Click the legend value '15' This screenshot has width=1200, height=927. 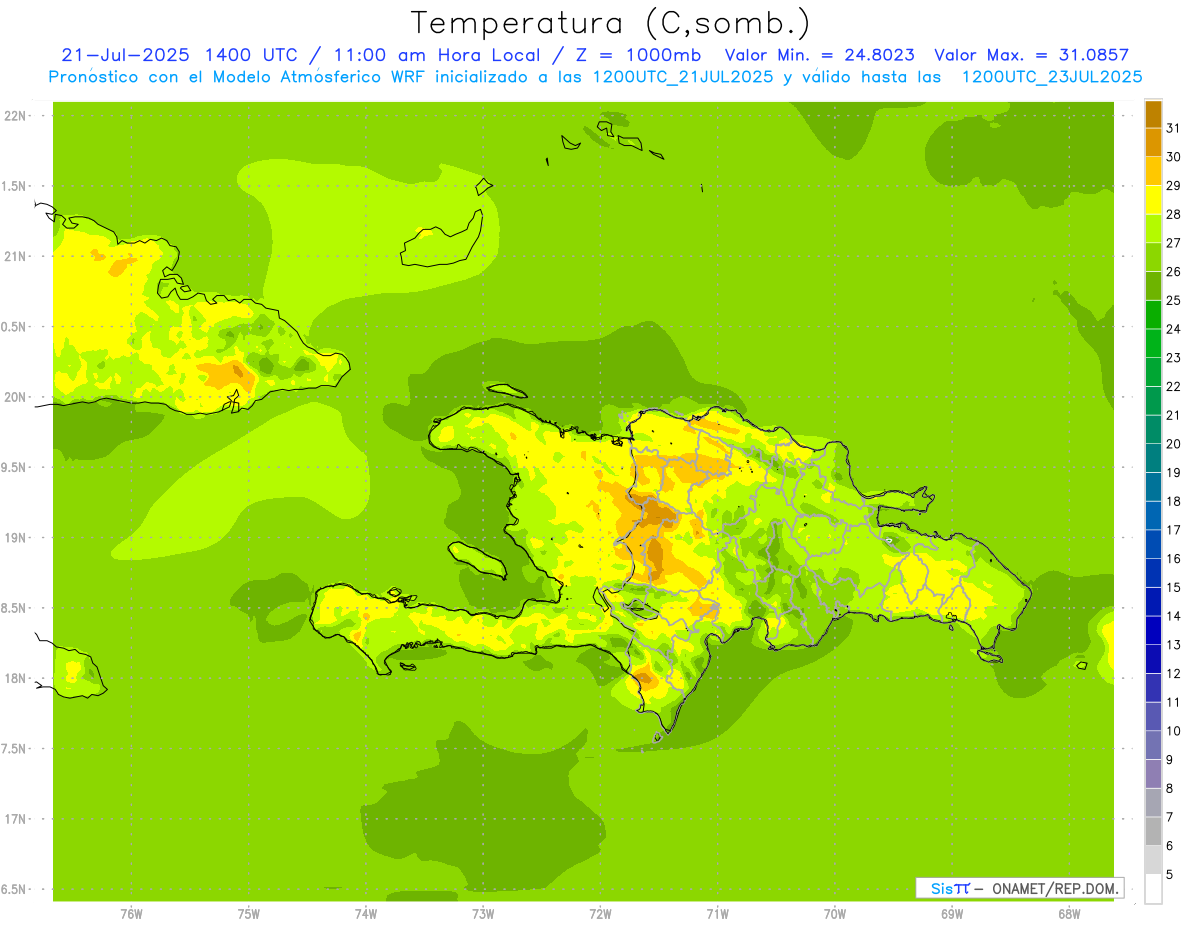[1174, 587]
